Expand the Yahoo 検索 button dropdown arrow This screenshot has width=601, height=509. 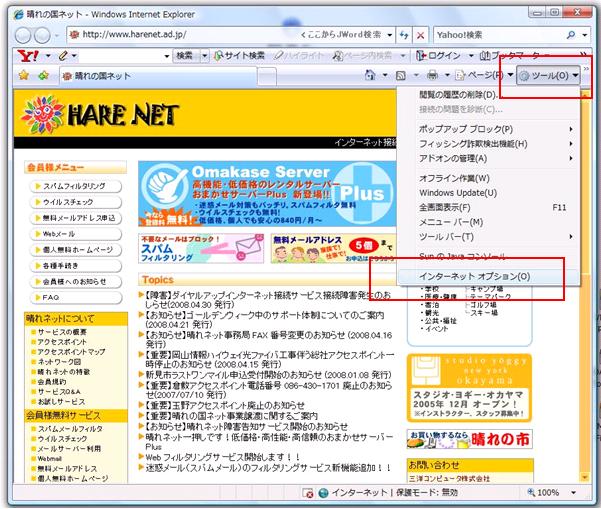[205, 56]
